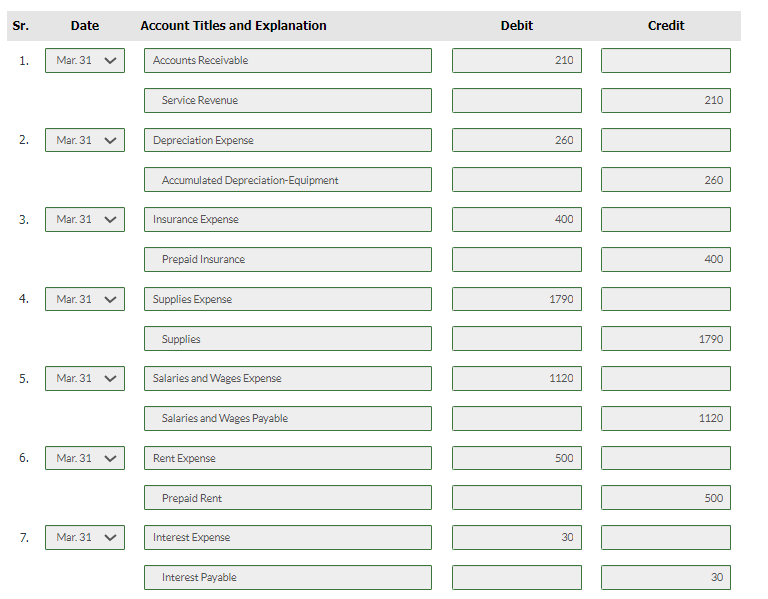
Task: Edit the 500 debit for Rent Expense
Action: pos(517,458)
